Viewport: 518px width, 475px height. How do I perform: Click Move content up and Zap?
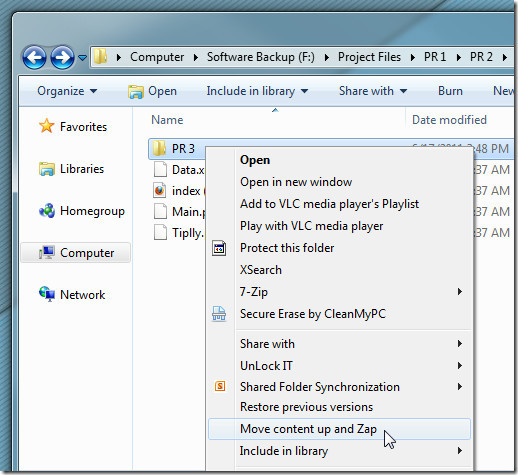point(339,429)
